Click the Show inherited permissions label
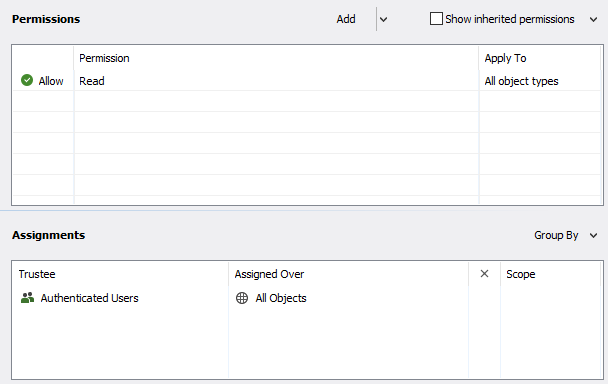The width and height of the screenshot is (608, 384). [x=510, y=19]
